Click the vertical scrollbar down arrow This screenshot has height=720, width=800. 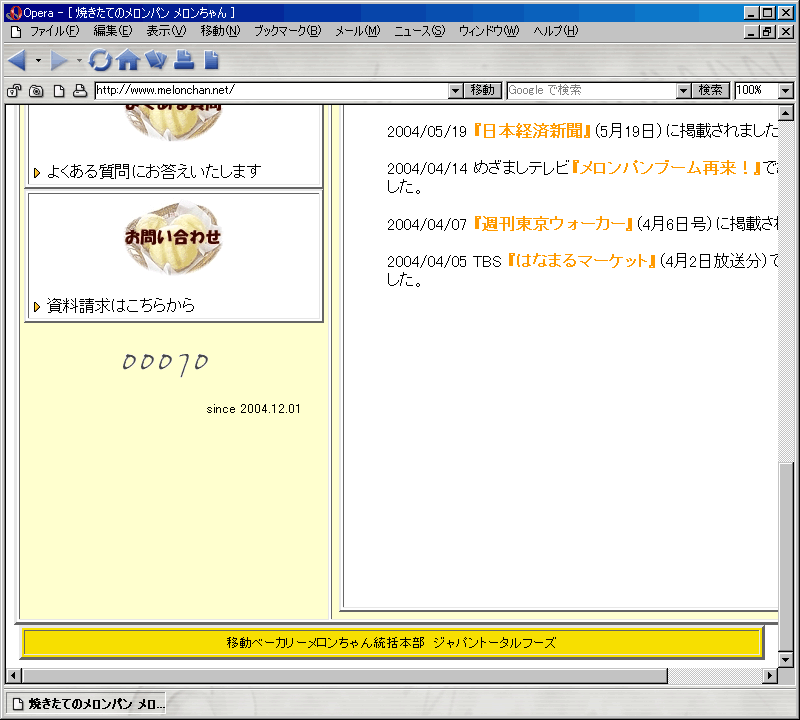(x=786, y=659)
